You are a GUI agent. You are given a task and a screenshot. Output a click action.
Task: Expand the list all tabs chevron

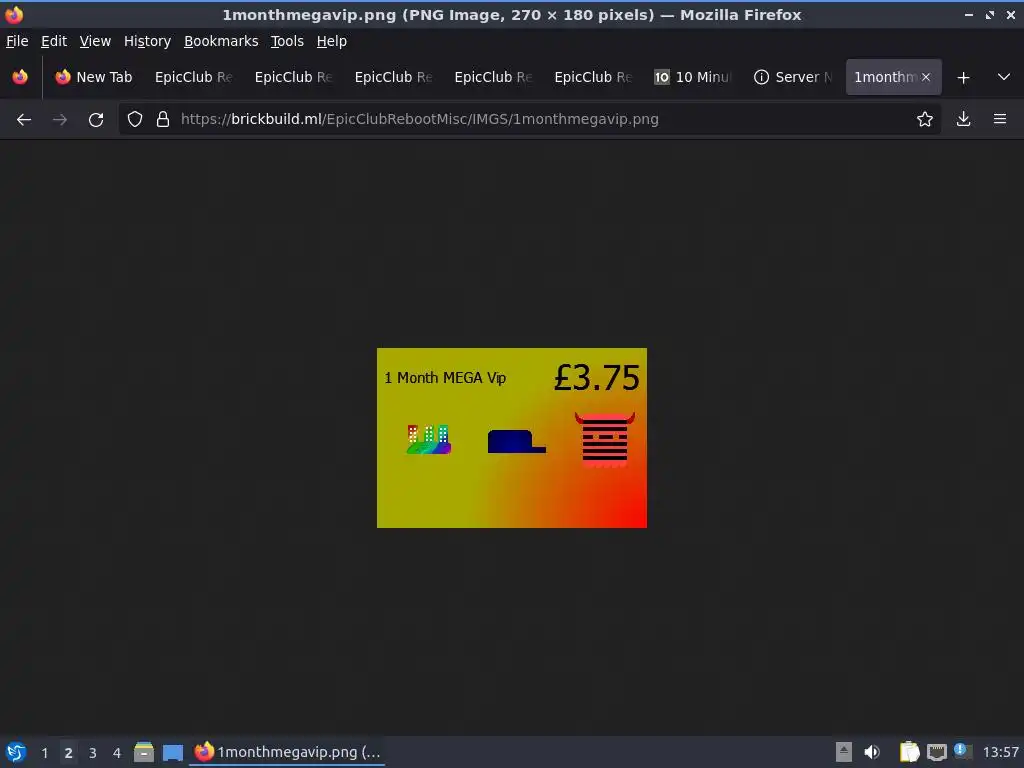1004,77
